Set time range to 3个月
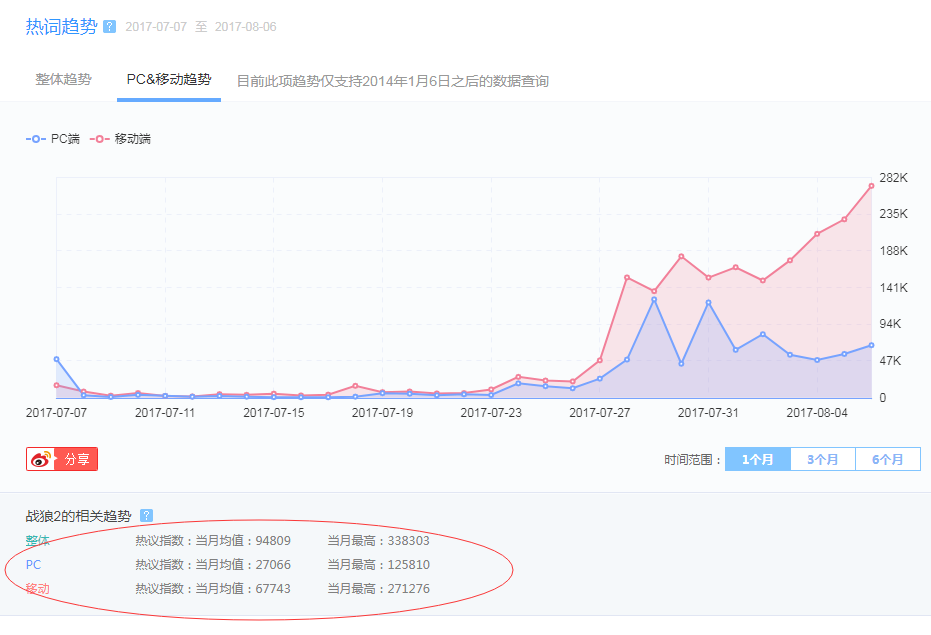The width and height of the screenshot is (931, 635). click(823, 459)
